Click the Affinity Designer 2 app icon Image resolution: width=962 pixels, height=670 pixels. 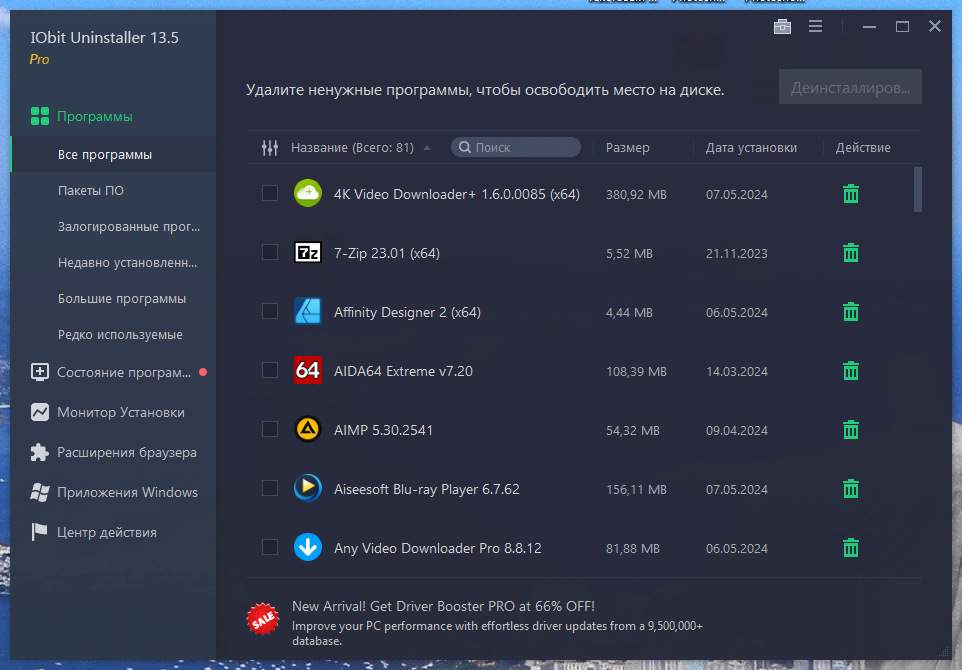[308, 311]
